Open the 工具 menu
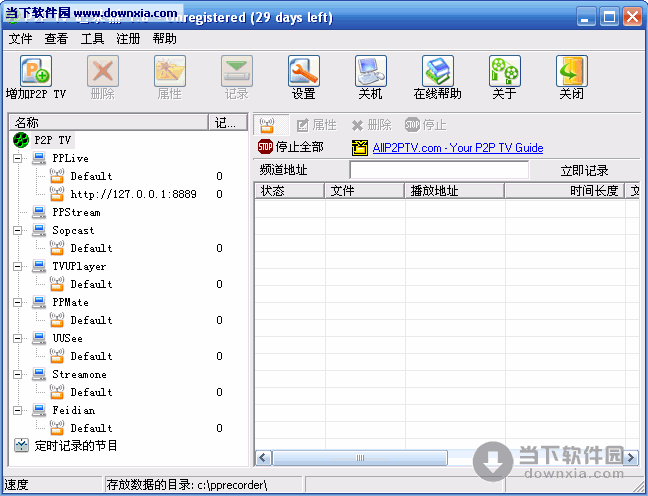The image size is (648, 496). point(92,39)
